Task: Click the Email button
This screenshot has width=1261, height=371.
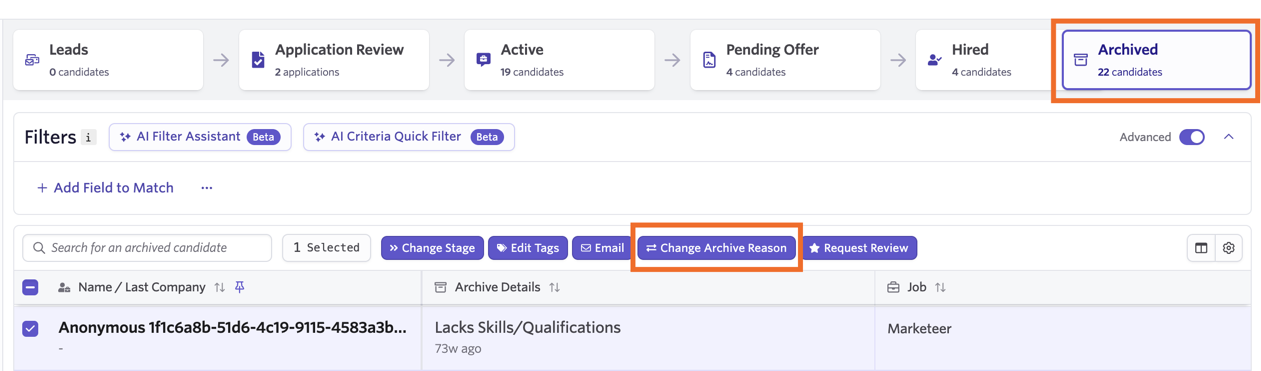Action: [602, 248]
